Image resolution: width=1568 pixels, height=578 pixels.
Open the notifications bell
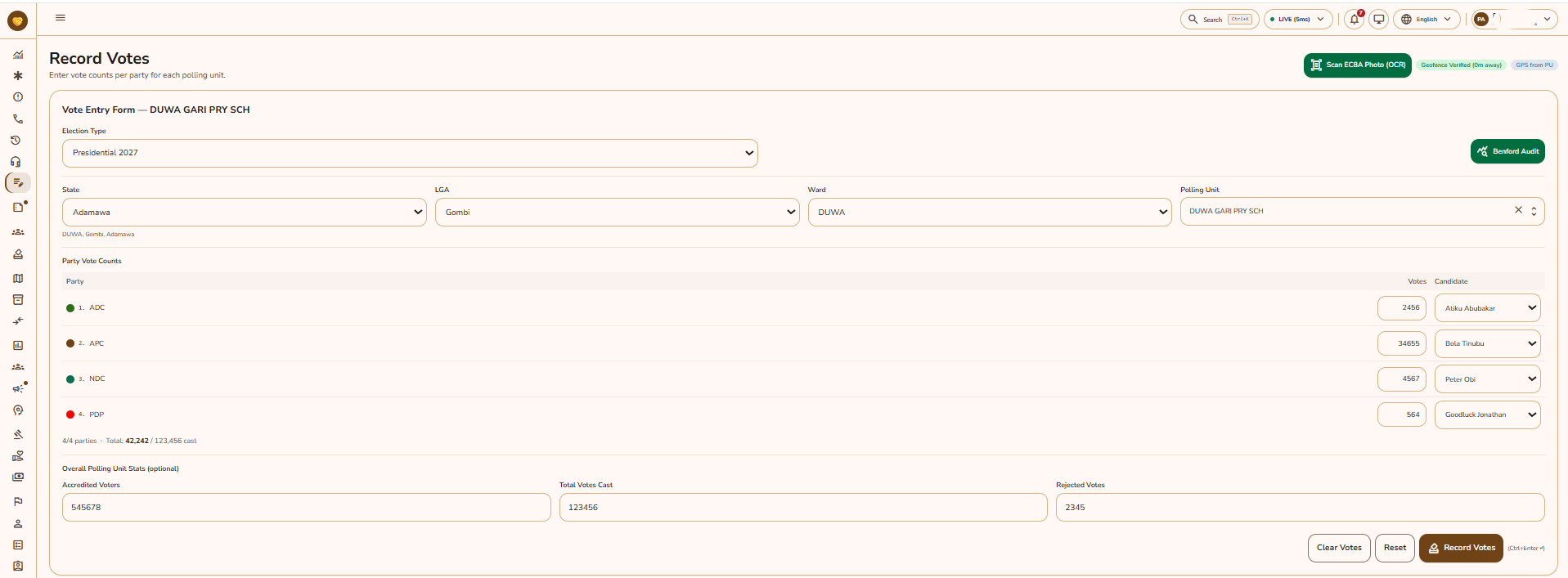[1355, 19]
